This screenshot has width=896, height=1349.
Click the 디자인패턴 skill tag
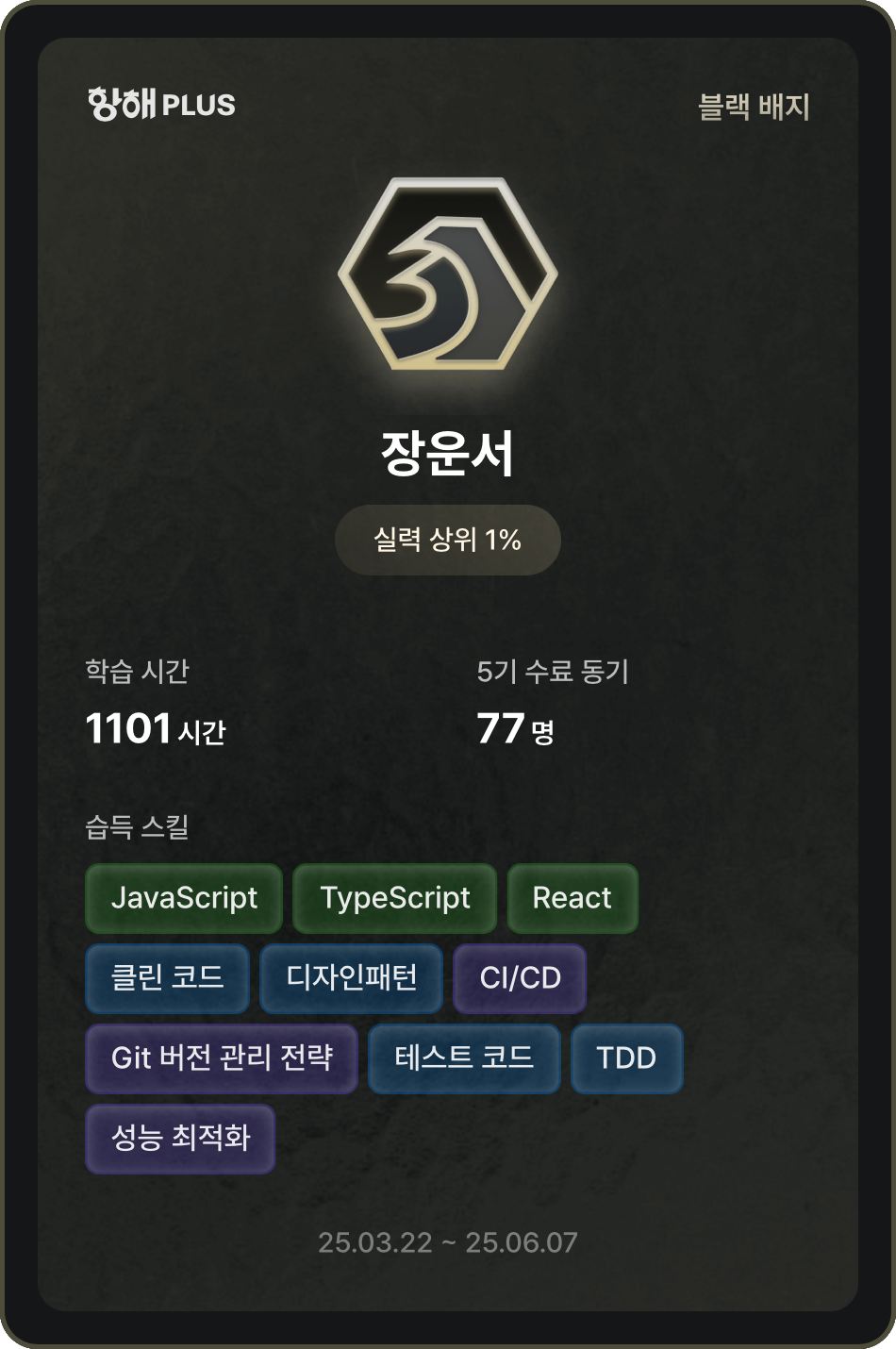[x=351, y=978]
